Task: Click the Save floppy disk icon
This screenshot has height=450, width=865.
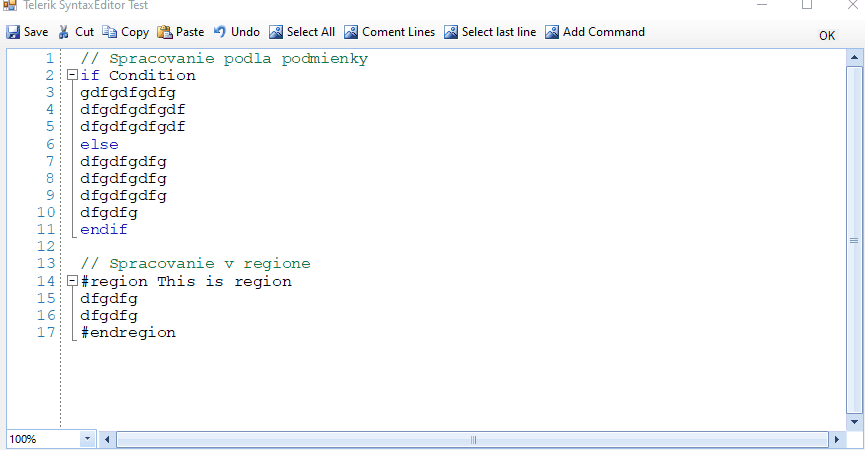Action: coord(13,32)
